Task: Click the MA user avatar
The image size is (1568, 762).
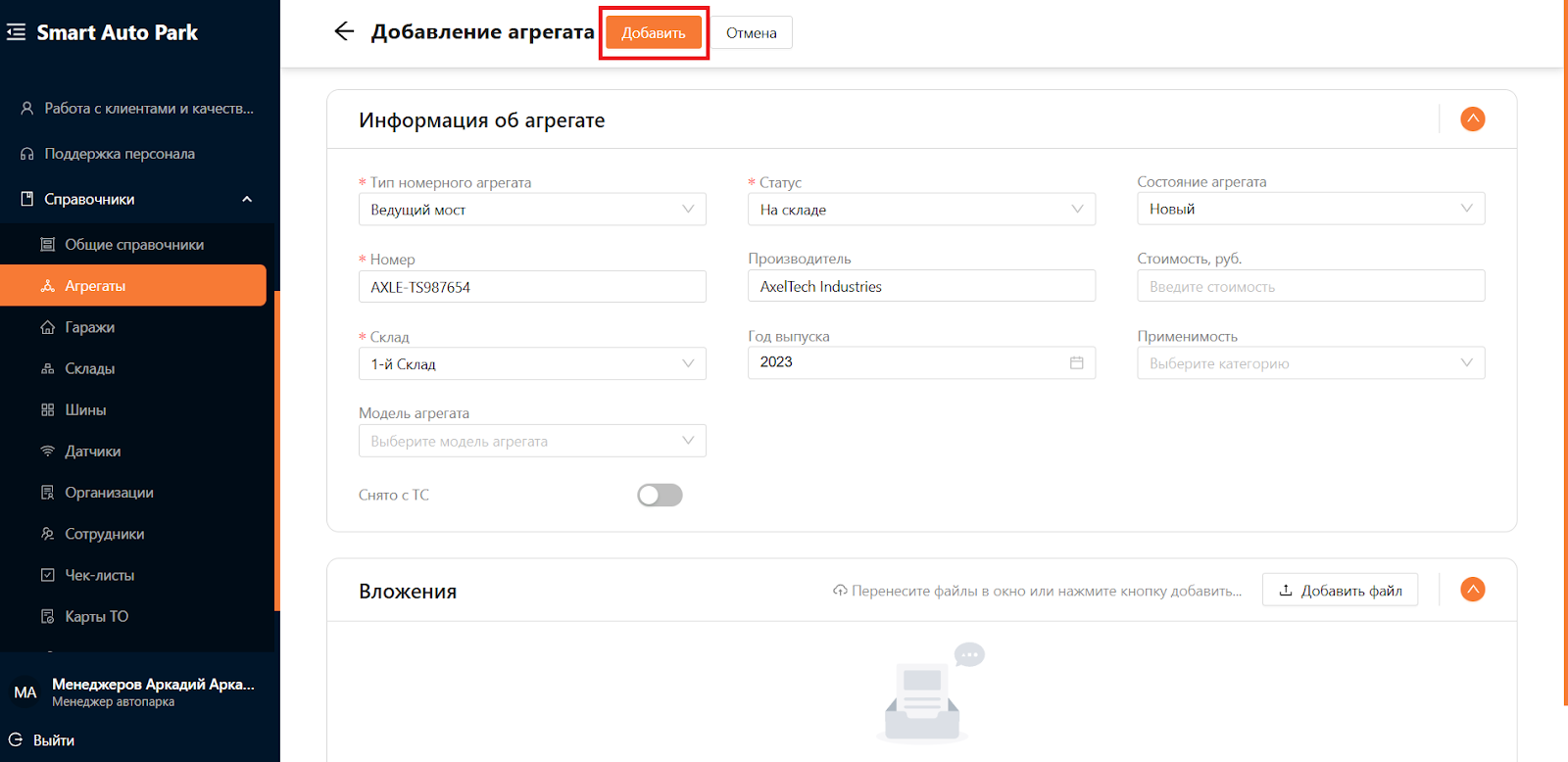Action: 25,692
